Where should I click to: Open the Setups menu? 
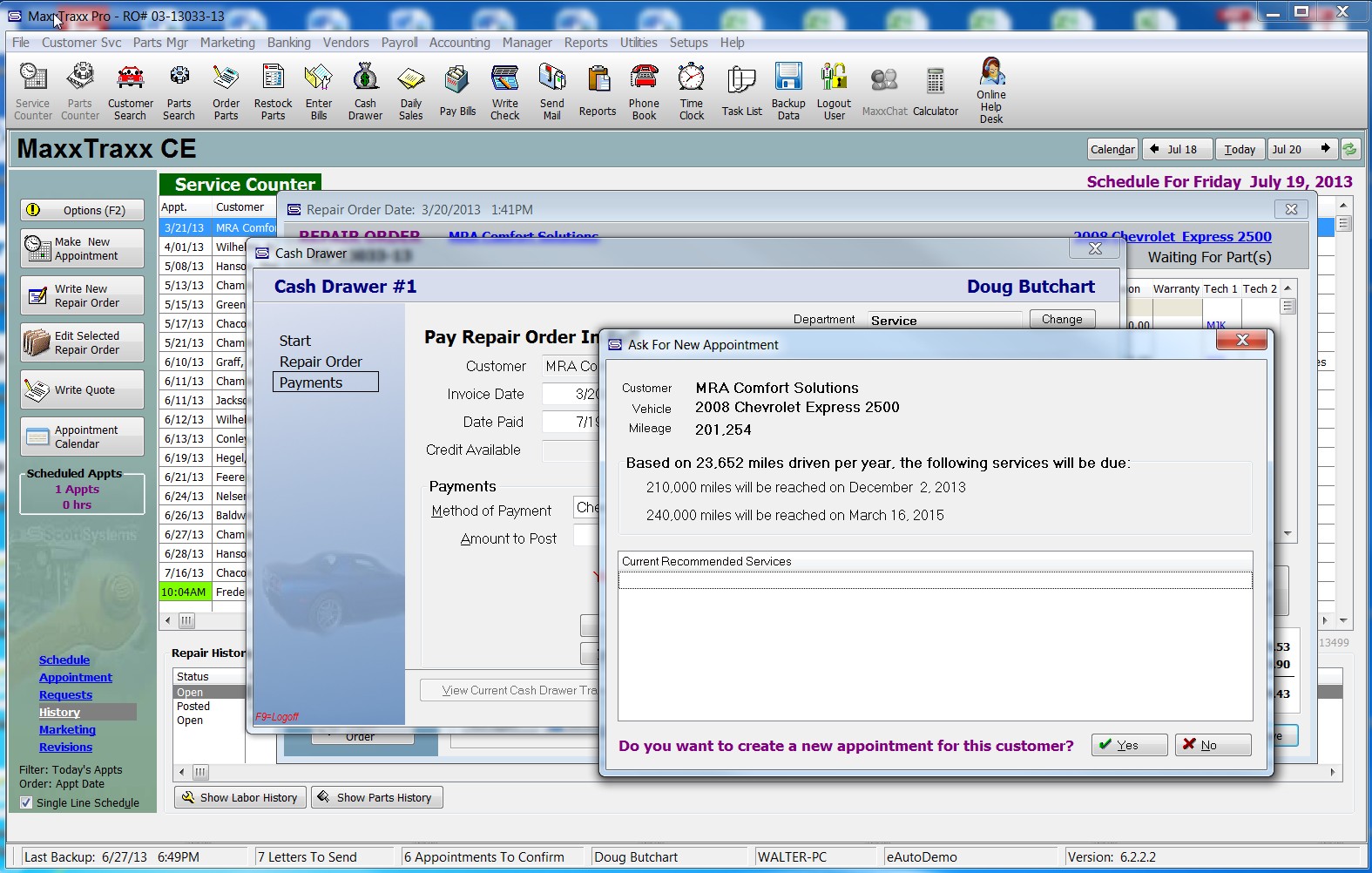coord(688,42)
